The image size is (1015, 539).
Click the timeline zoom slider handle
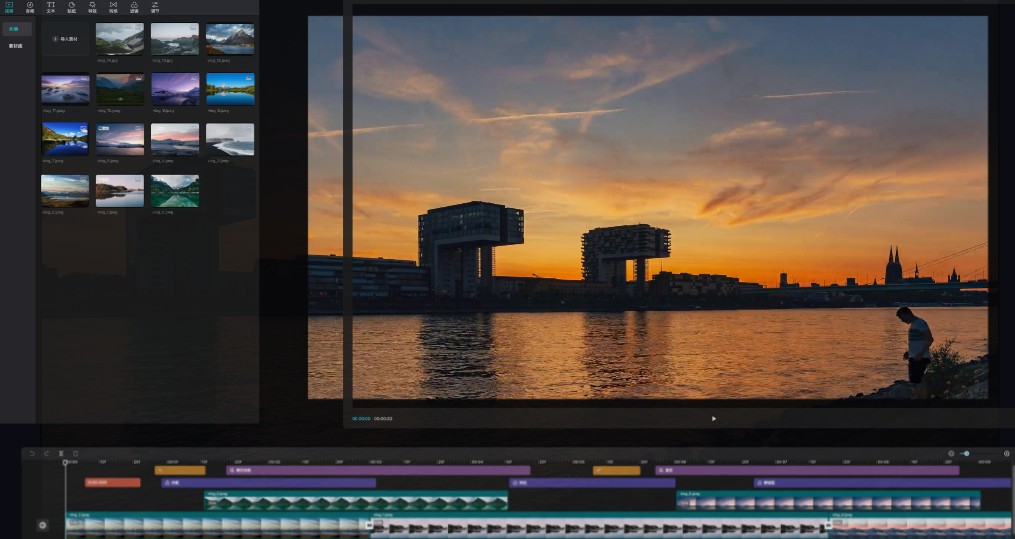[966, 454]
